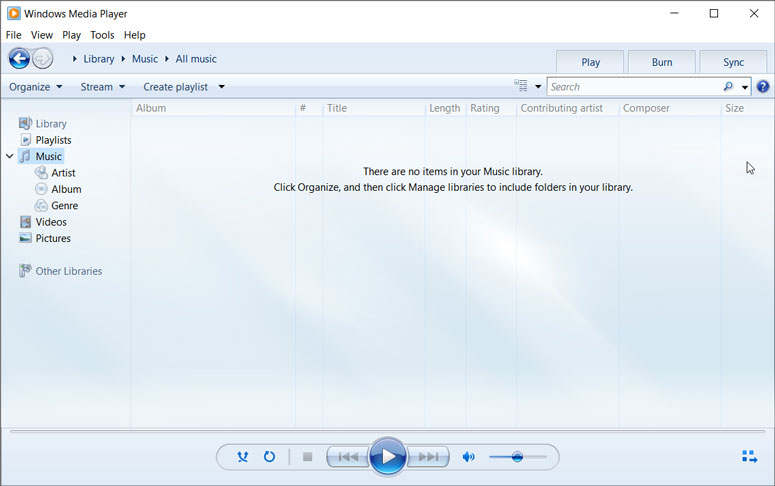
Task: Click the Windows Media Player title icon
Action: point(13,13)
